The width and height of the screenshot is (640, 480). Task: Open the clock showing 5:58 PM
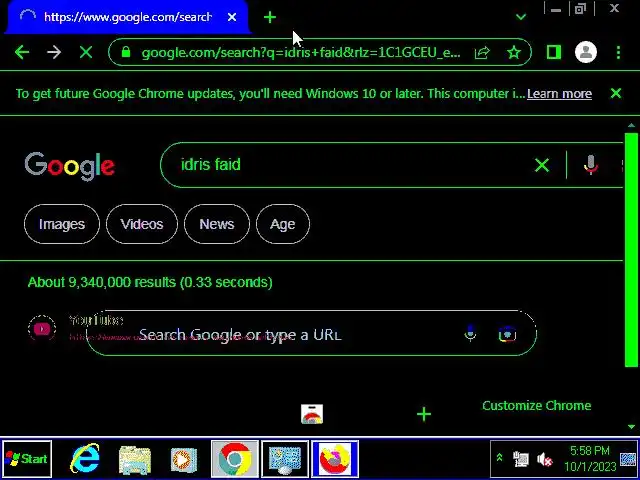(590, 458)
